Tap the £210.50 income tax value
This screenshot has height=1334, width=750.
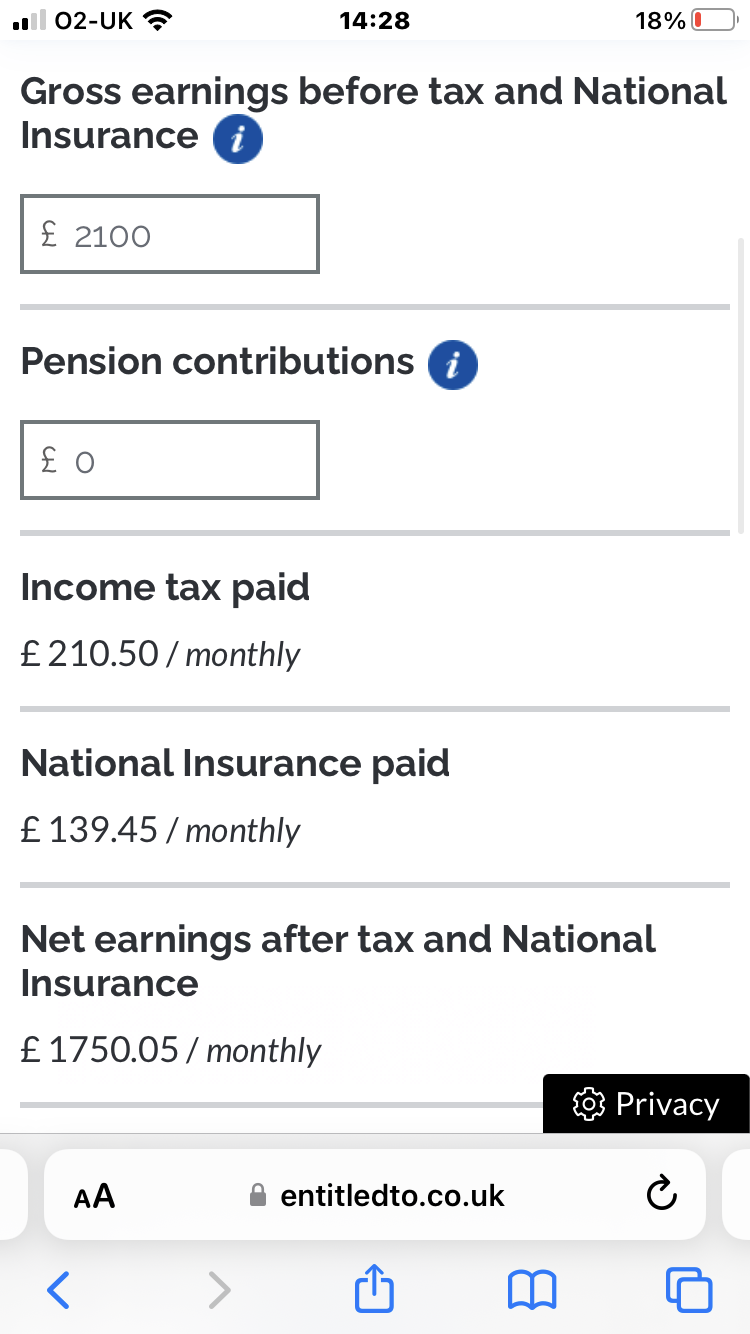coord(90,654)
